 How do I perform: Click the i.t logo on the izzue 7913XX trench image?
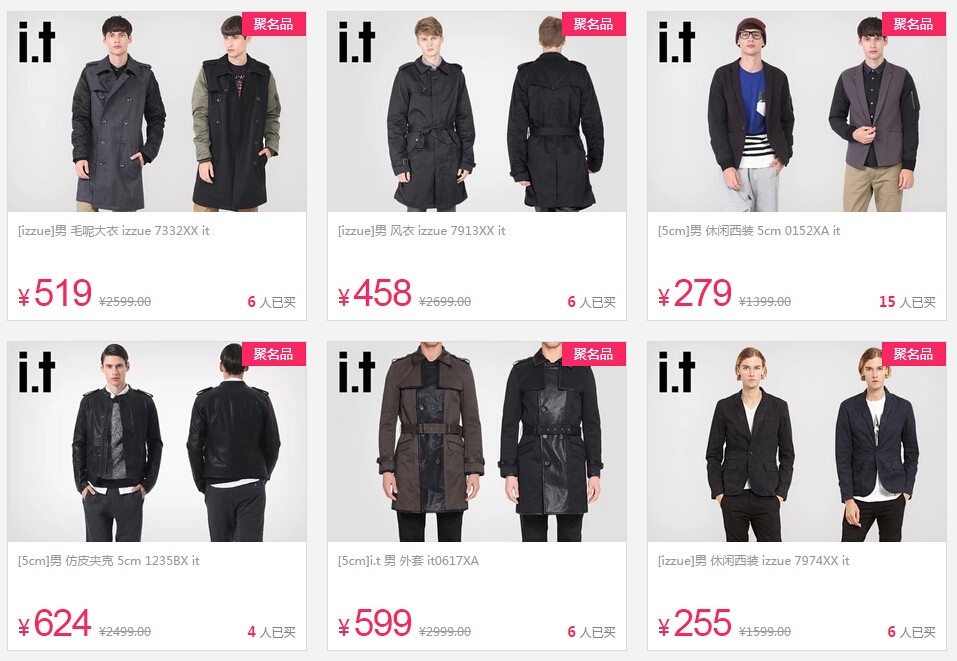tap(356, 42)
